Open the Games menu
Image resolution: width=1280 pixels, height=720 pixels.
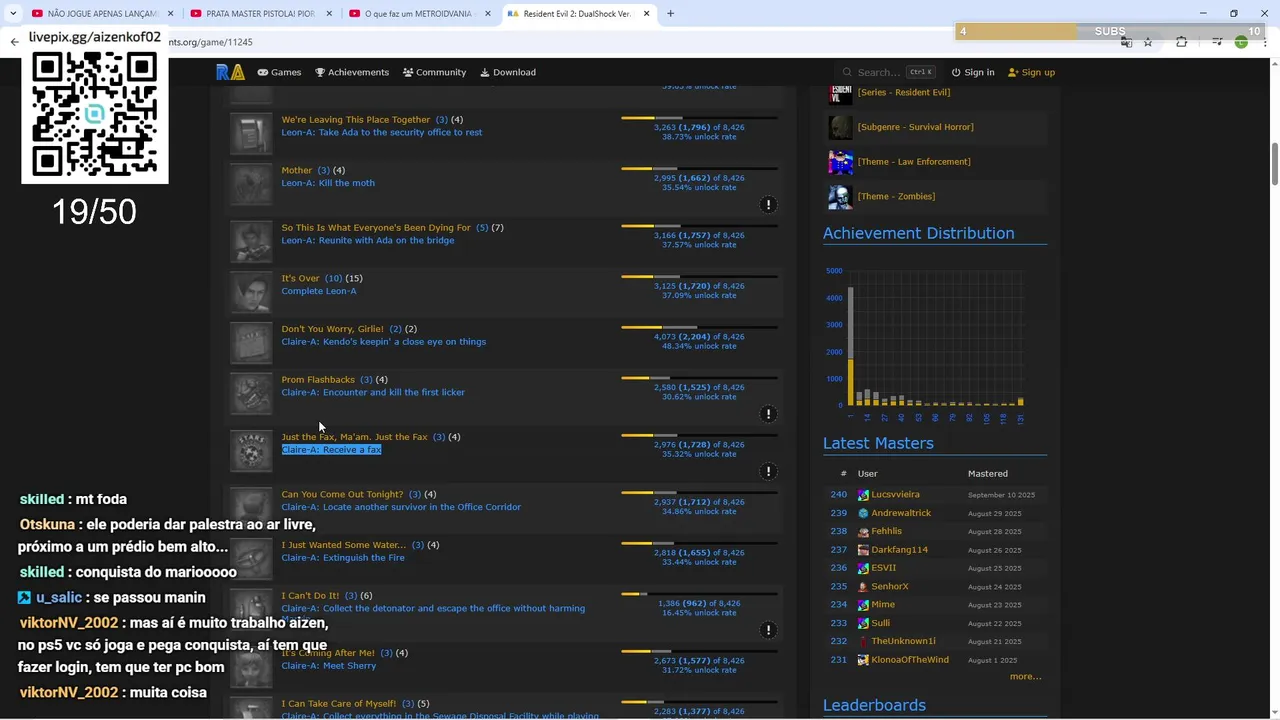click(x=279, y=72)
